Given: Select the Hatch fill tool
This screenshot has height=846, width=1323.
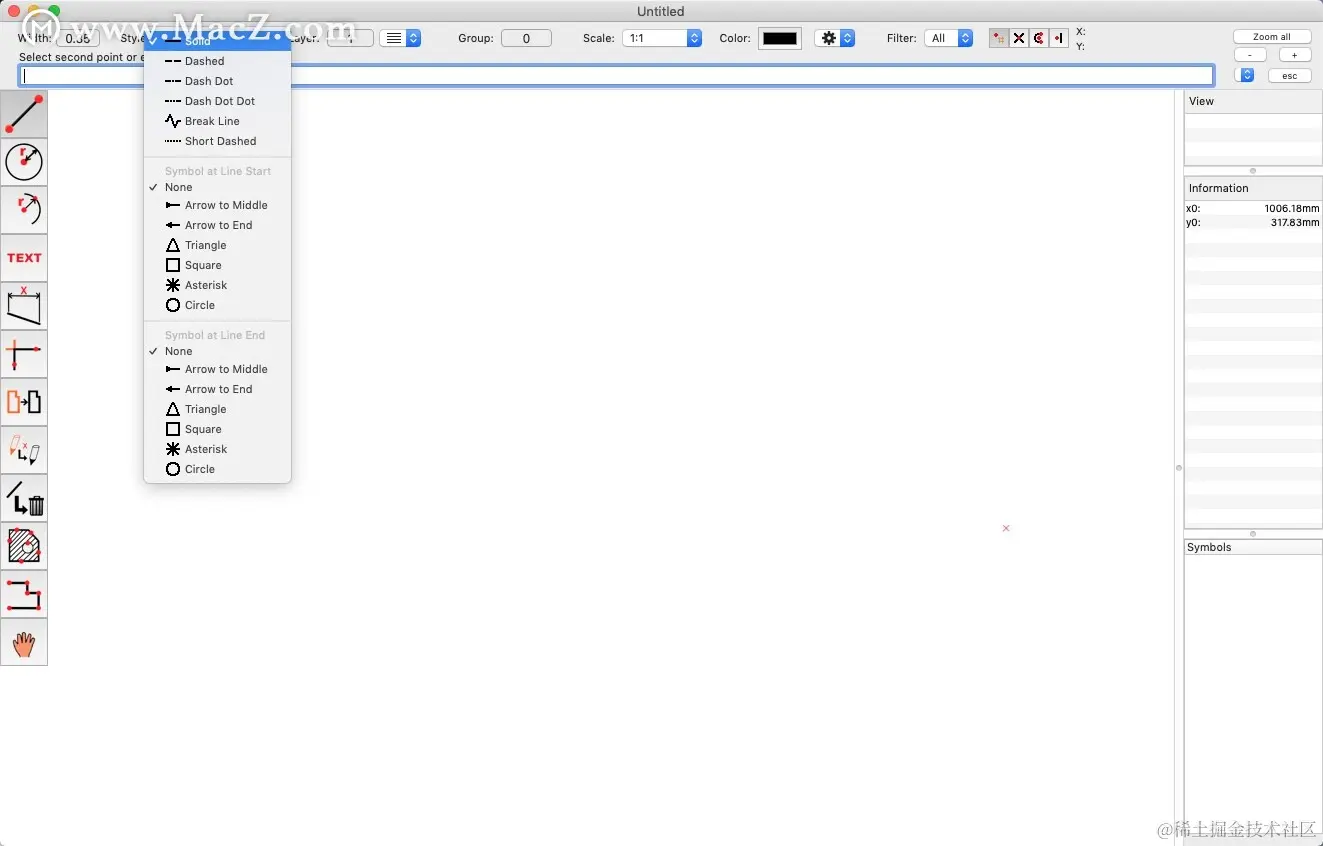Looking at the screenshot, I should (x=24, y=546).
